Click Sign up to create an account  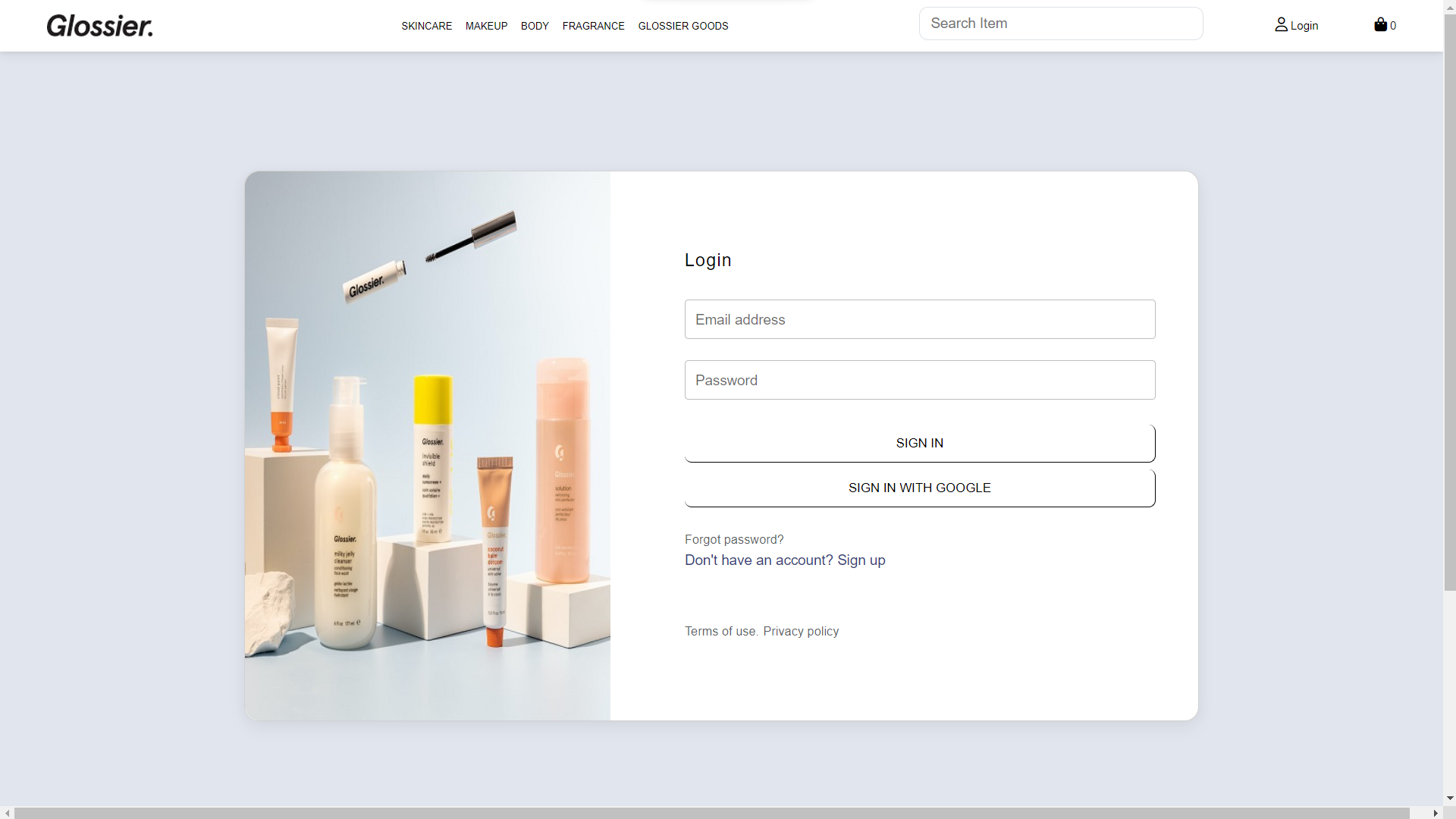(861, 560)
